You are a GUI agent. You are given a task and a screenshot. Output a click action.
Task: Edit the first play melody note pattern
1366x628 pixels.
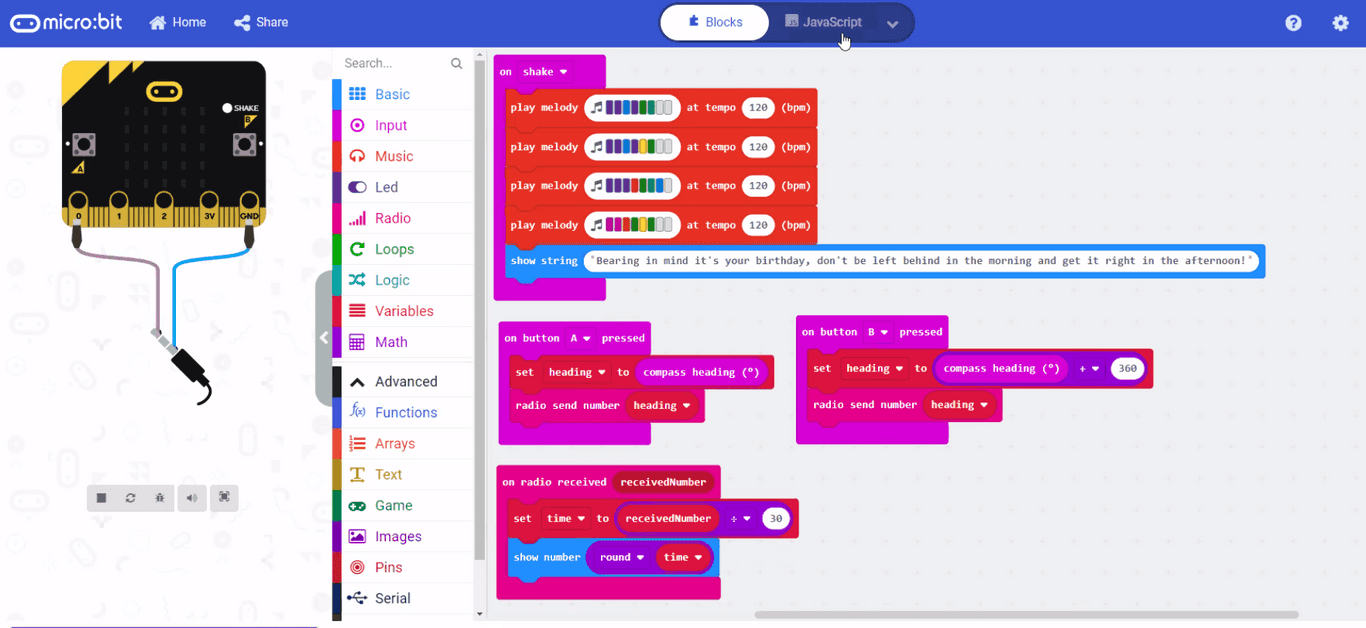pos(632,107)
